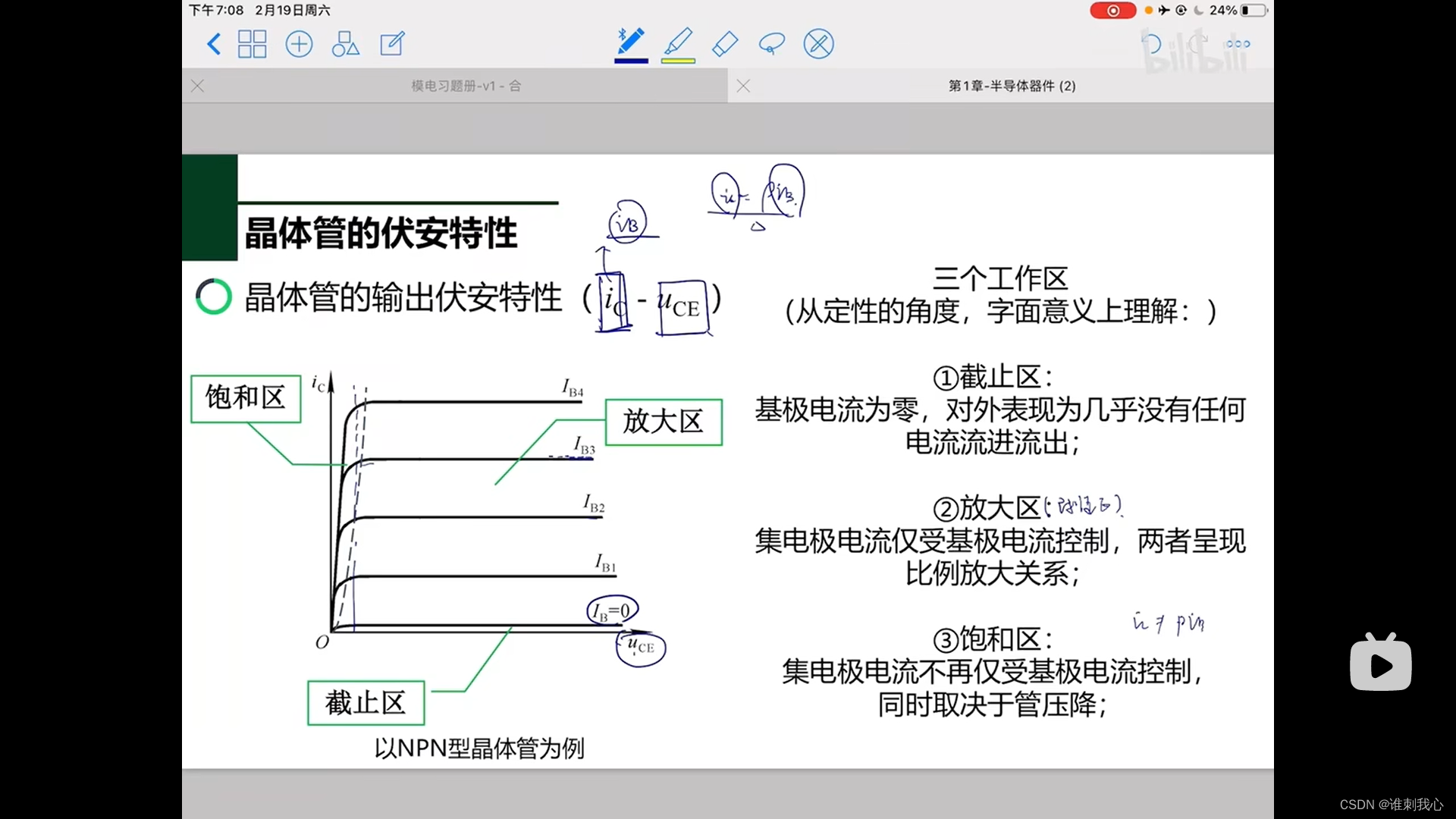The height and width of the screenshot is (819, 1456).
Task: Close the 第1章-半导体器件 (2) tab
Action: tap(743, 86)
